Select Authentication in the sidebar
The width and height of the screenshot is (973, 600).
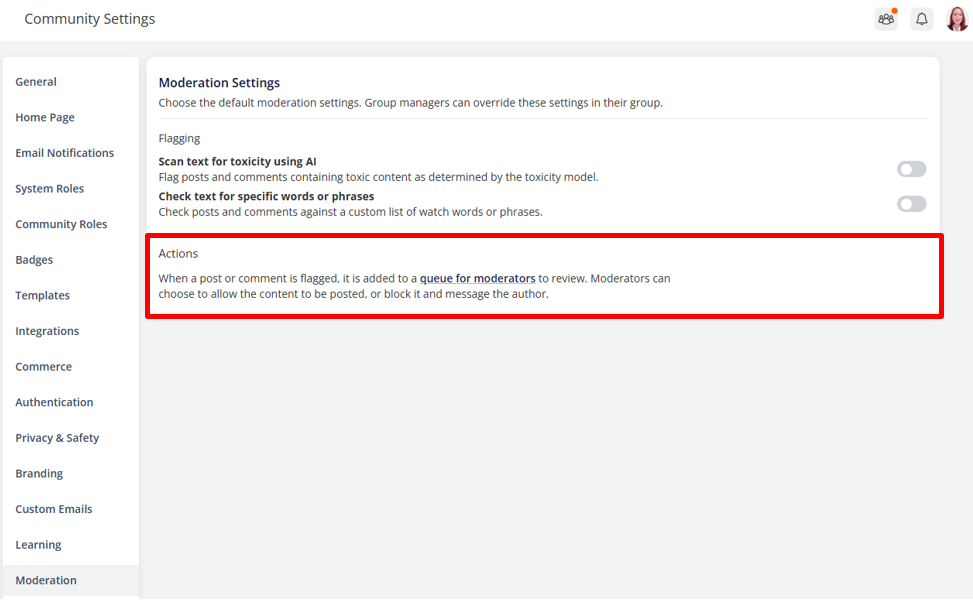(54, 402)
